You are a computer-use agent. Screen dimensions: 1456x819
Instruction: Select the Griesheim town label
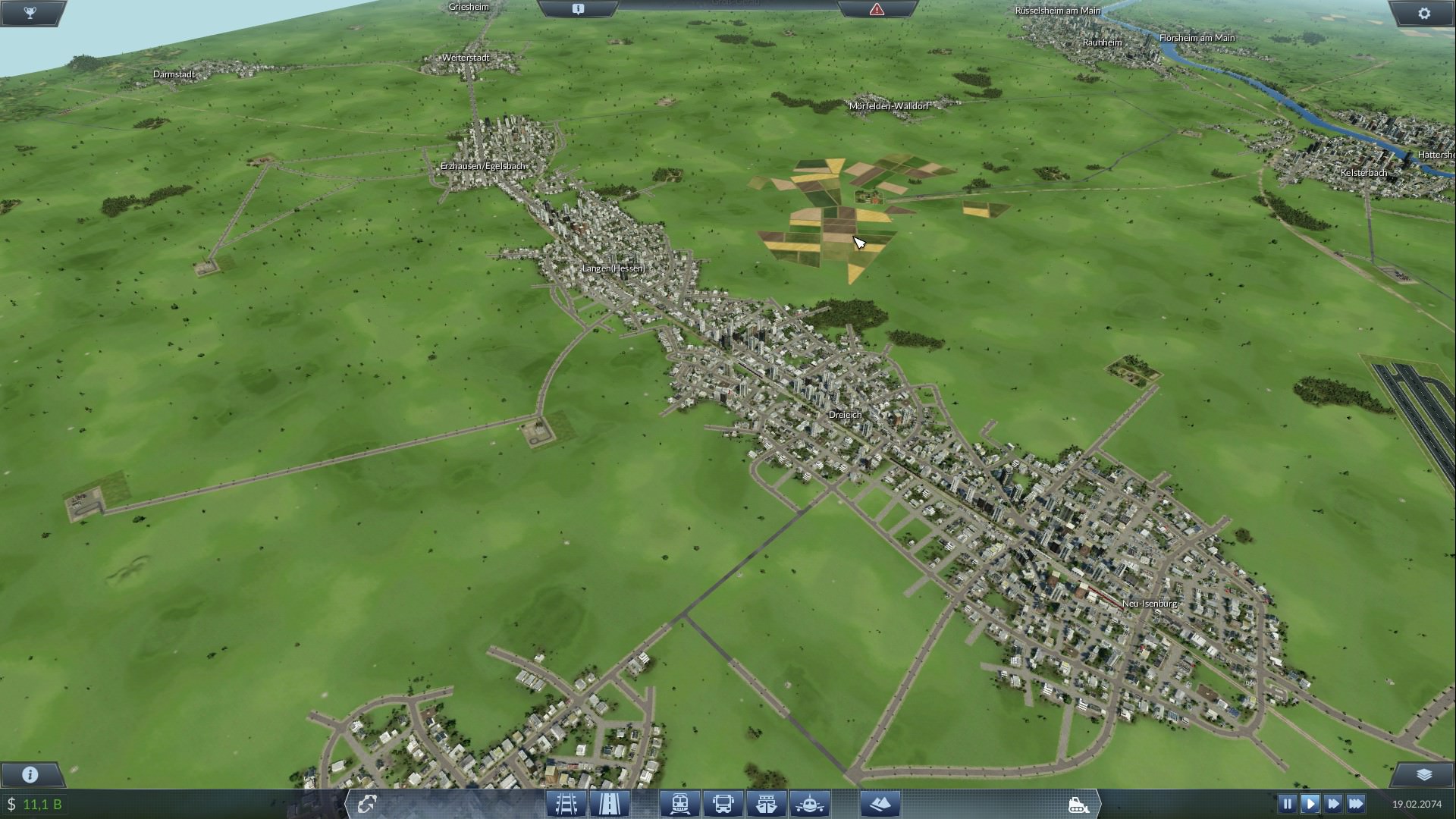469,7
